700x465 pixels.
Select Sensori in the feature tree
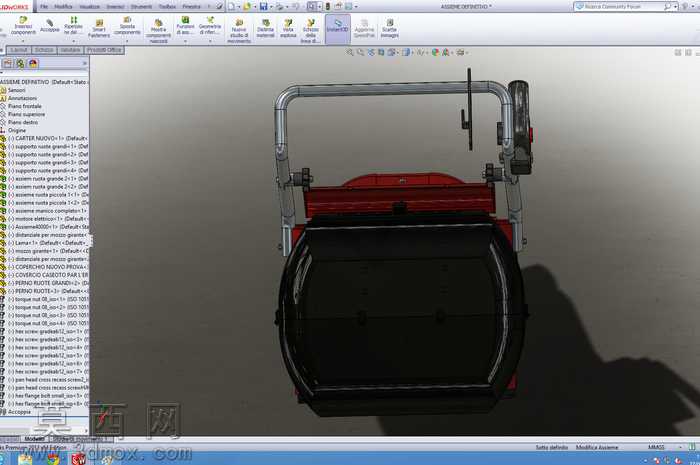pyautogui.click(x=17, y=90)
